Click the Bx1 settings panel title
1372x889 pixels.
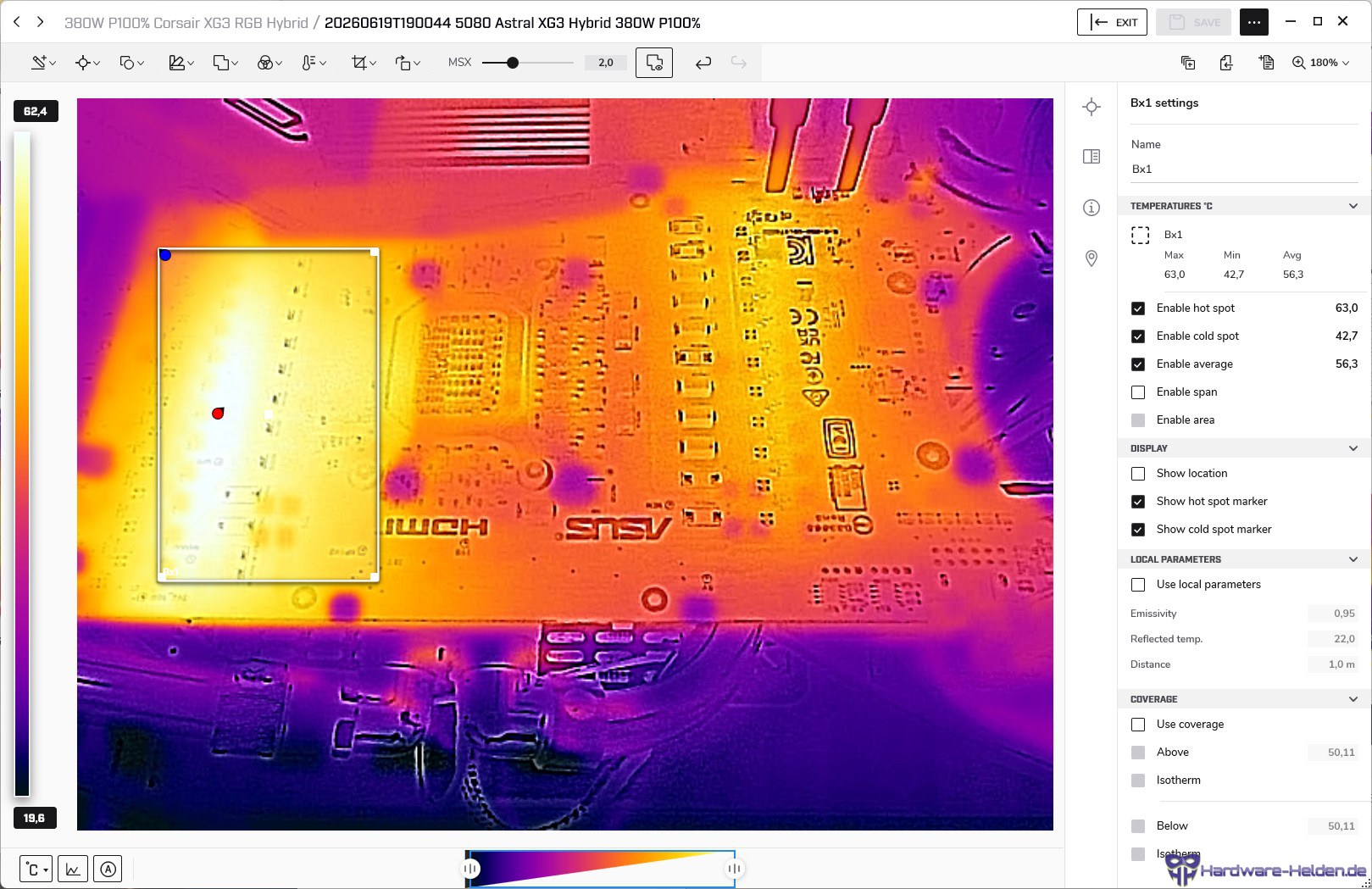click(x=1164, y=103)
